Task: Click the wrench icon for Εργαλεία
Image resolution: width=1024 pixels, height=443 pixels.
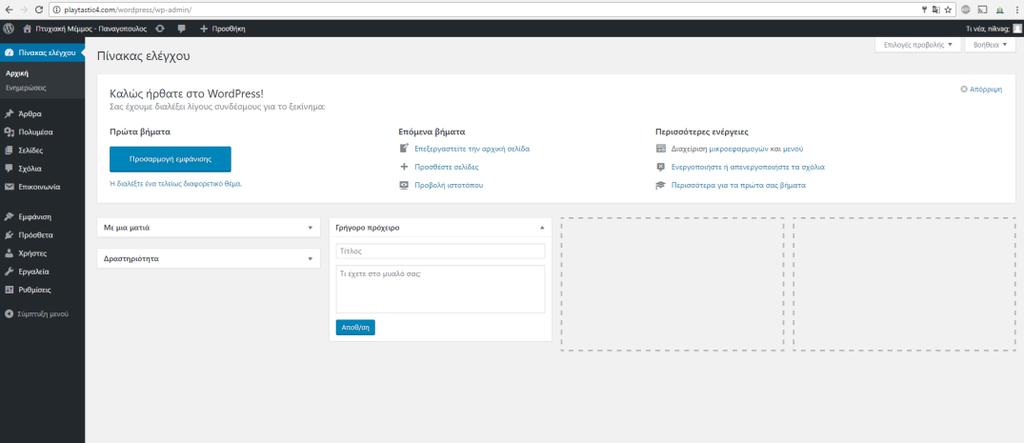Action: pyautogui.click(x=9, y=271)
